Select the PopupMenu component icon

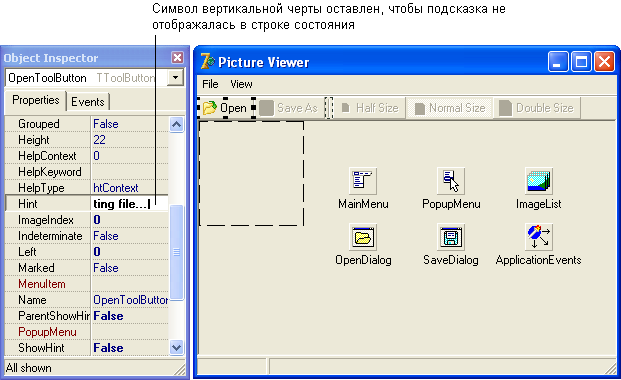point(451,180)
